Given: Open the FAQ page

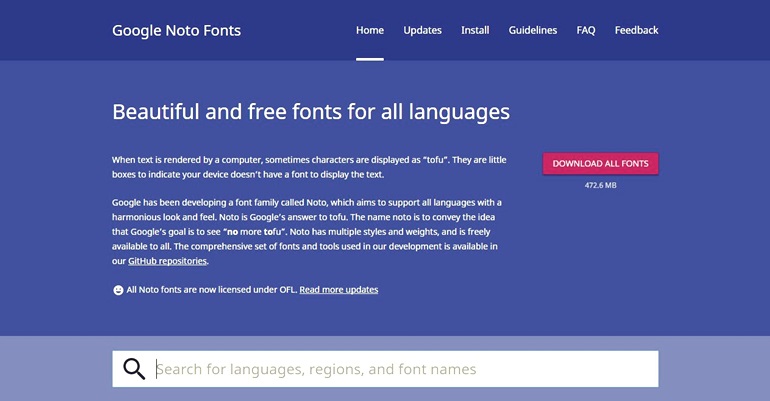Looking at the screenshot, I should tap(586, 30).
